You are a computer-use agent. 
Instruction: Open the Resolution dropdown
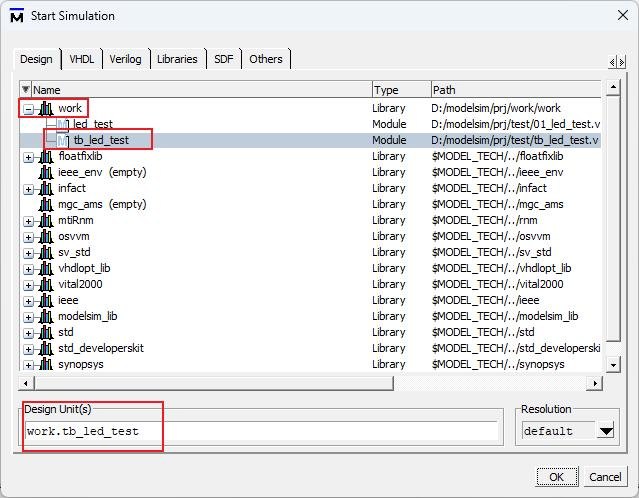pyautogui.click(x=606, y=431)
